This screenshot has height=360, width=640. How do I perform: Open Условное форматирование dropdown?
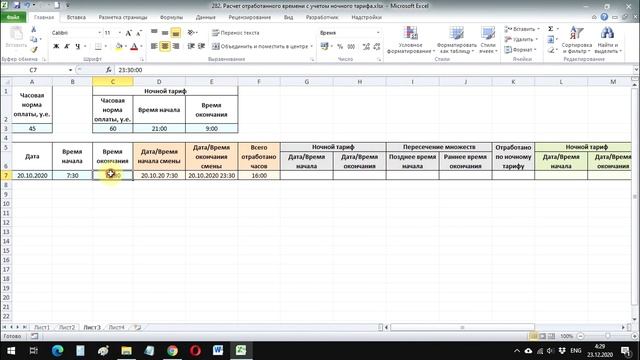(x=410, y=40)
